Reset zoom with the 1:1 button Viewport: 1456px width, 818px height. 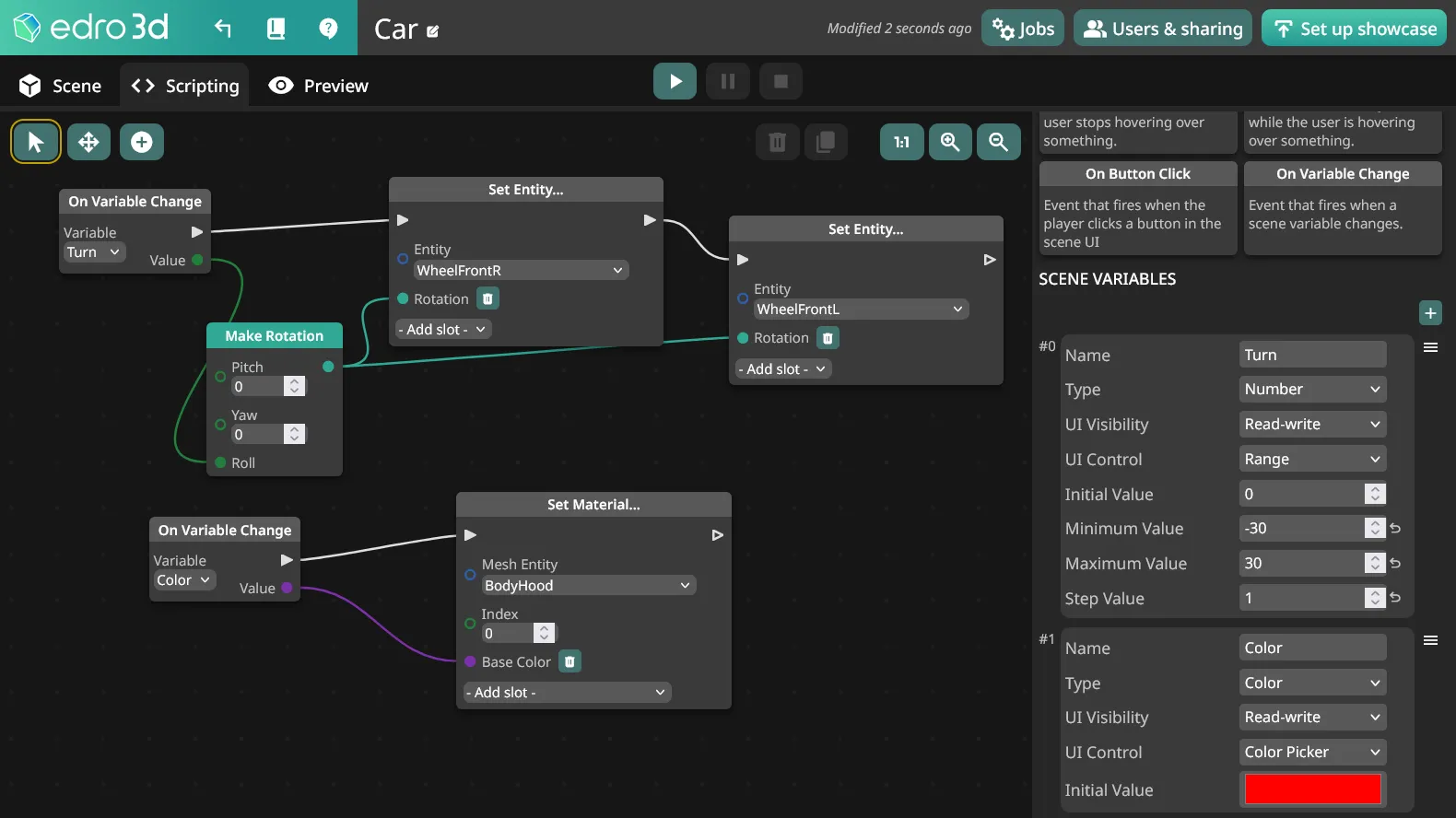(x=901, y=142)
